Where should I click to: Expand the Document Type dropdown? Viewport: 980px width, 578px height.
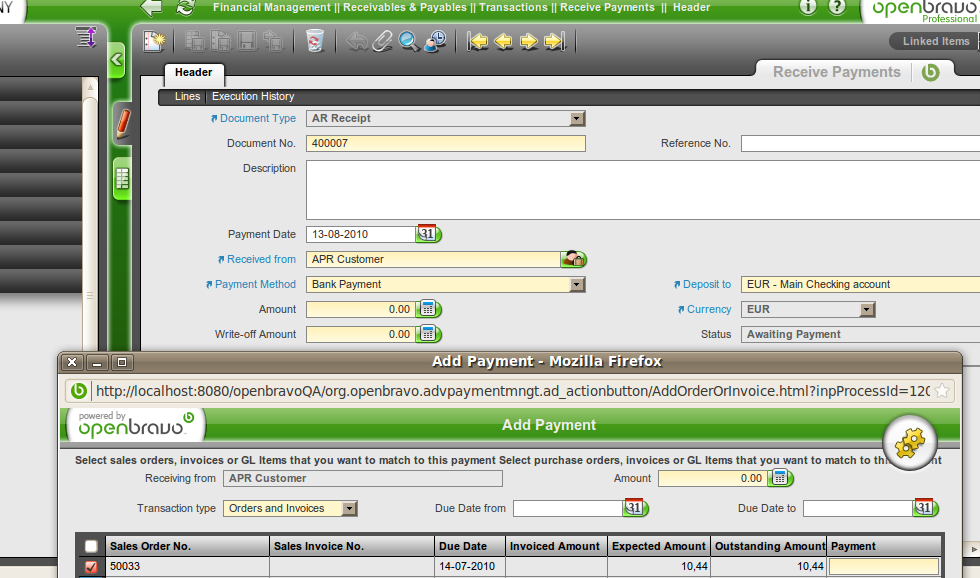pyautogui.click(x=576, y=118)
